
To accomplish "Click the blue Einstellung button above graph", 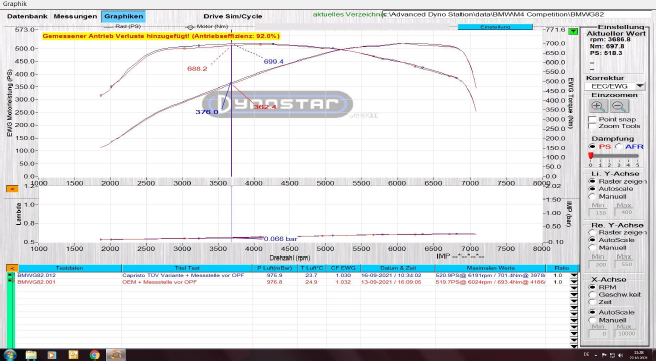I will 495,27.
